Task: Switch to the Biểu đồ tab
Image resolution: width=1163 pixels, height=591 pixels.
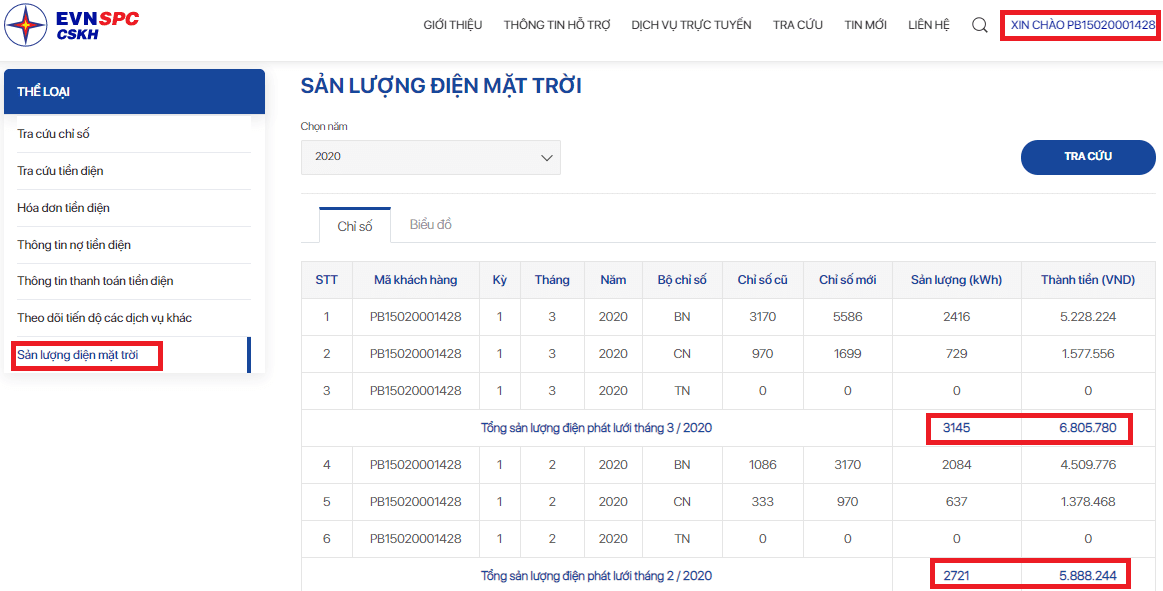Action: coord(431,225)
